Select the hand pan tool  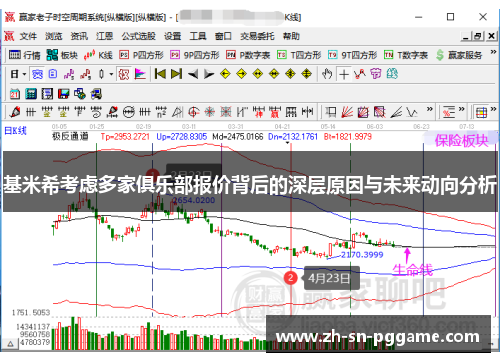pos(327,74)
